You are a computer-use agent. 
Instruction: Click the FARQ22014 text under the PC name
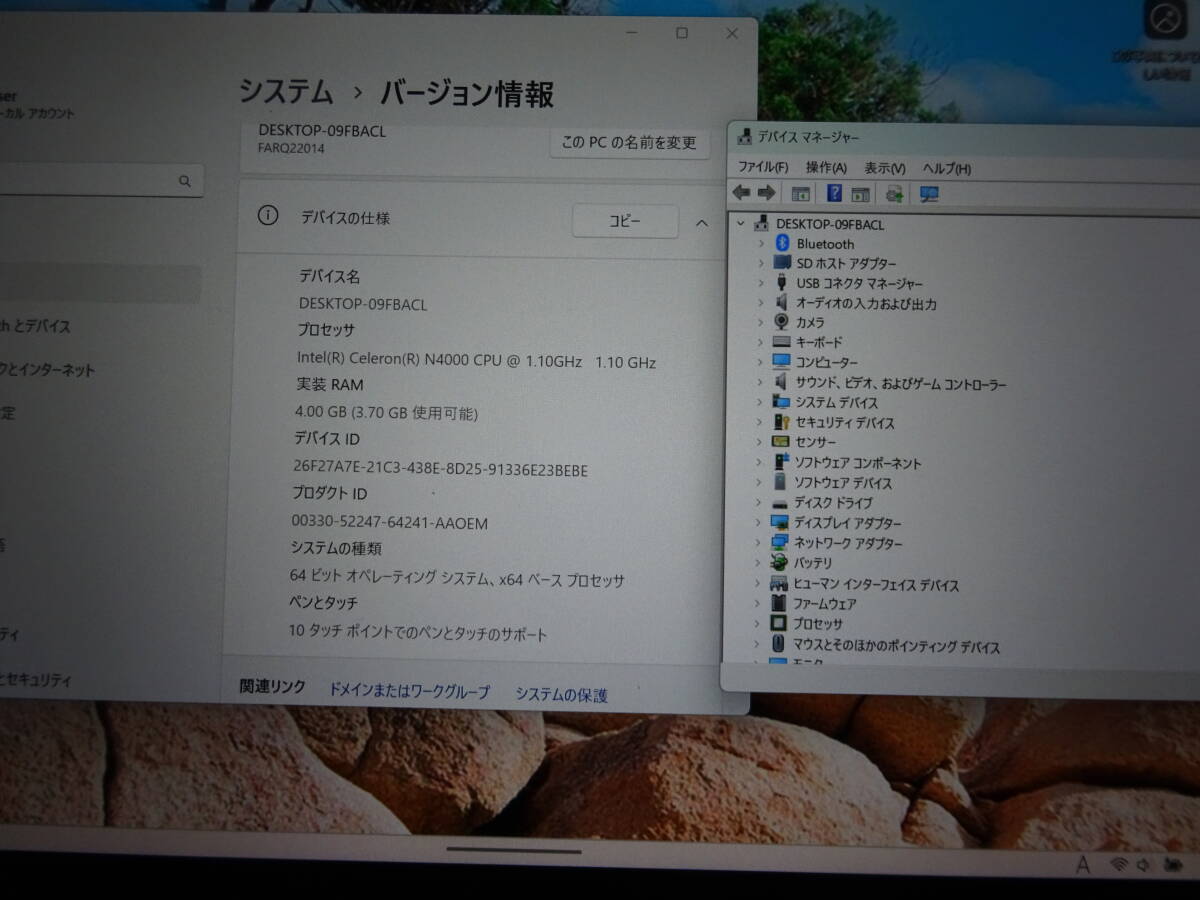(x=291, y=148)
